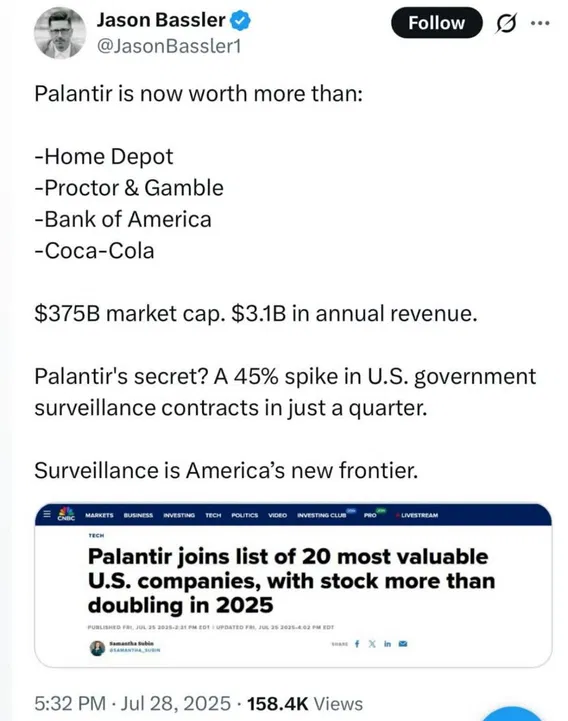Click the Jason Bassler display name
The height and width of the screenshot is (721, 568).
(161, 20)
